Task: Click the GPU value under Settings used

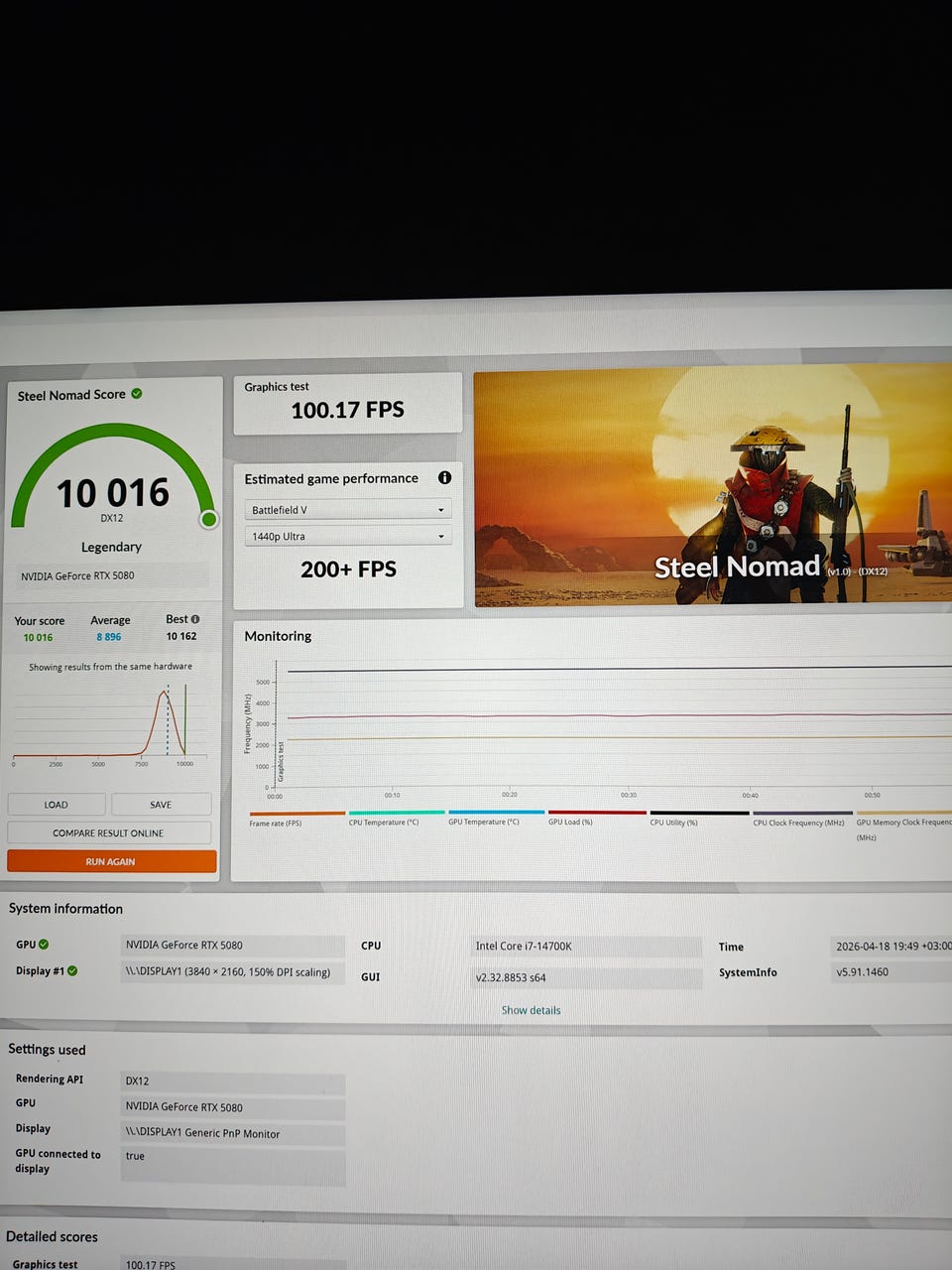Action: [232, 1107]
